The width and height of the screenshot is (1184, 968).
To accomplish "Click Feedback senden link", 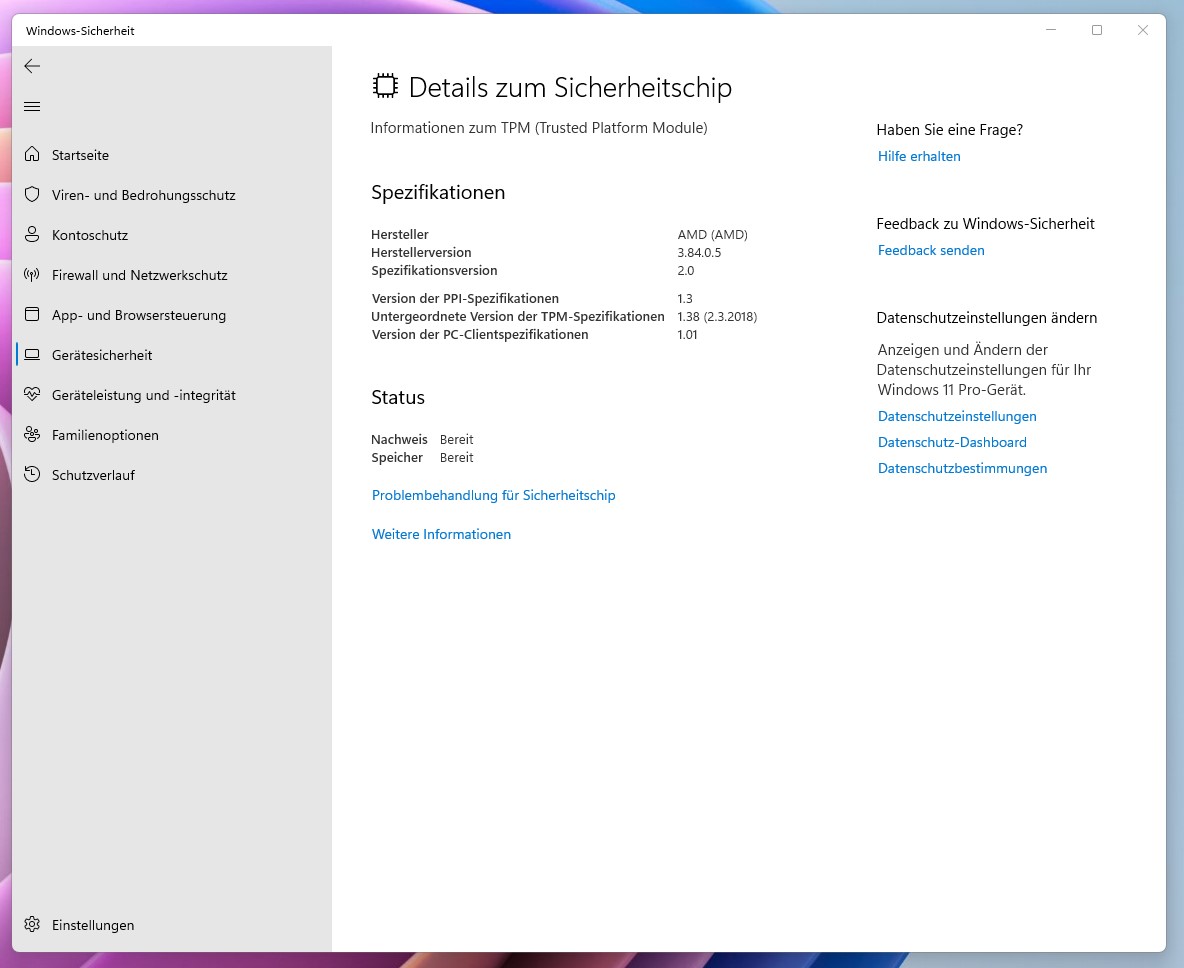I will (930, 250).
